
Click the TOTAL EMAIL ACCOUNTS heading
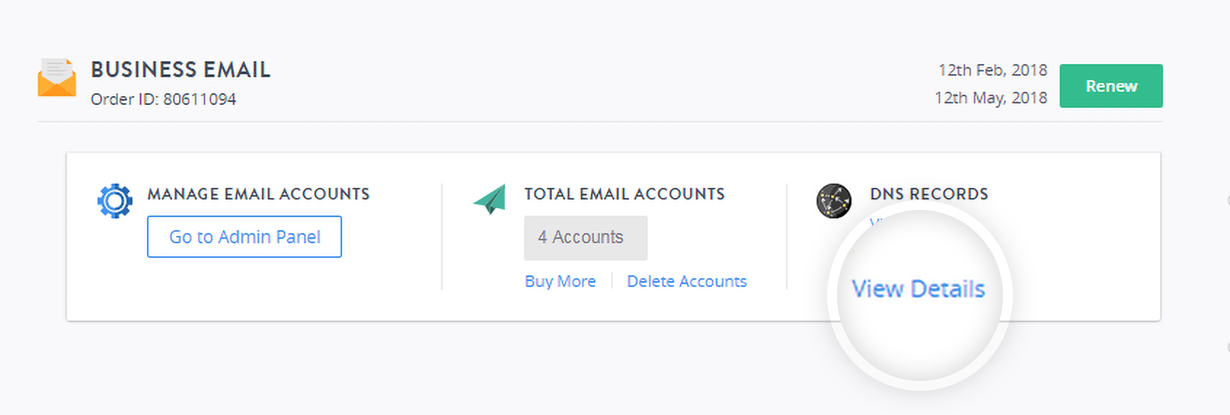625,194
